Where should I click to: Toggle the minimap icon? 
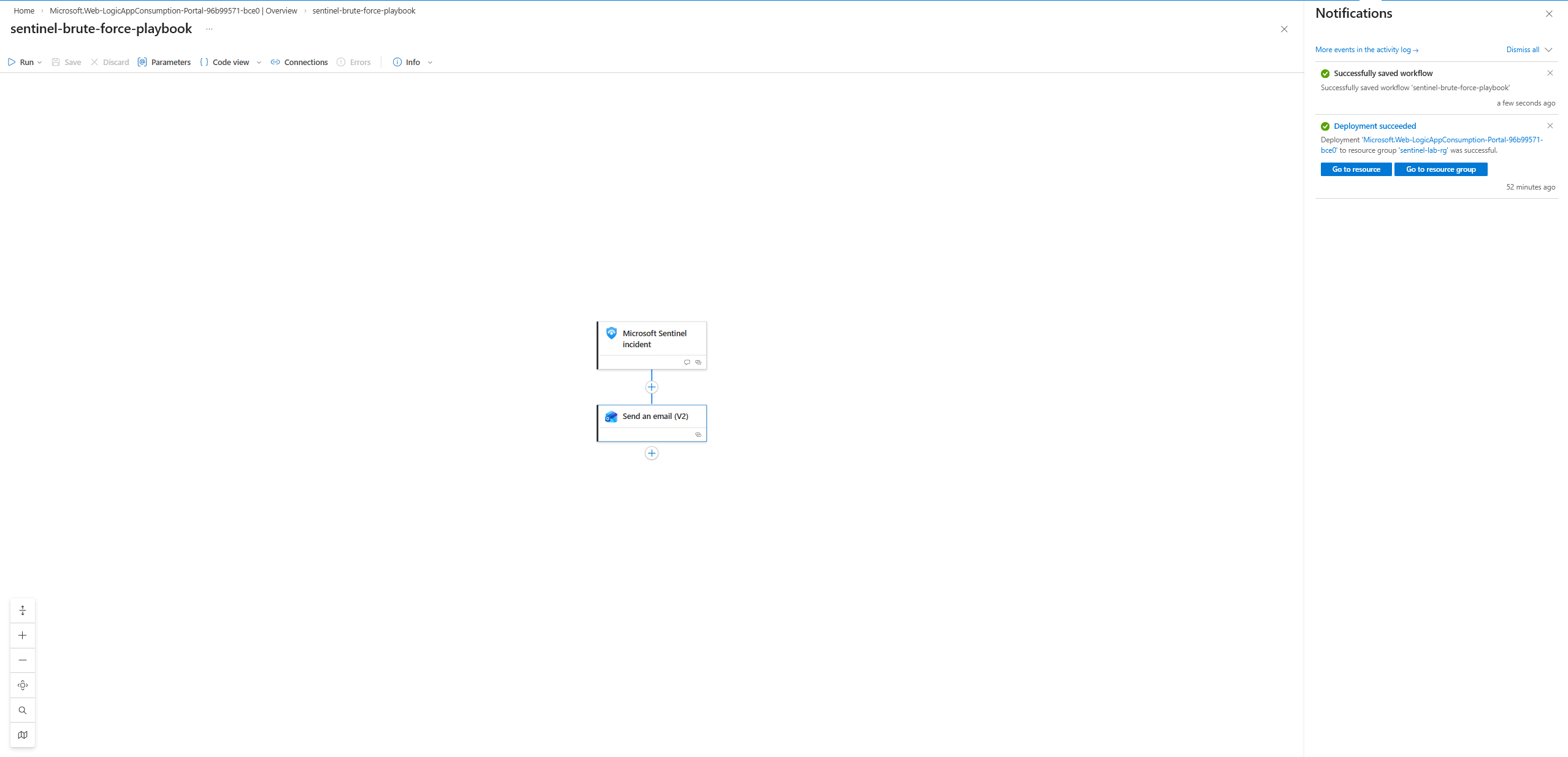(x=23, y=735)
